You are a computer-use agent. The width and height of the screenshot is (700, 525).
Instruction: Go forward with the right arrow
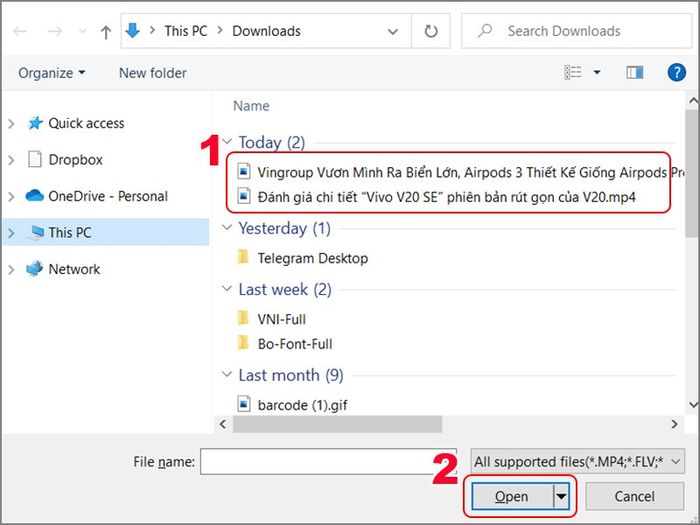pyautogui.click(x=54, y=31)
